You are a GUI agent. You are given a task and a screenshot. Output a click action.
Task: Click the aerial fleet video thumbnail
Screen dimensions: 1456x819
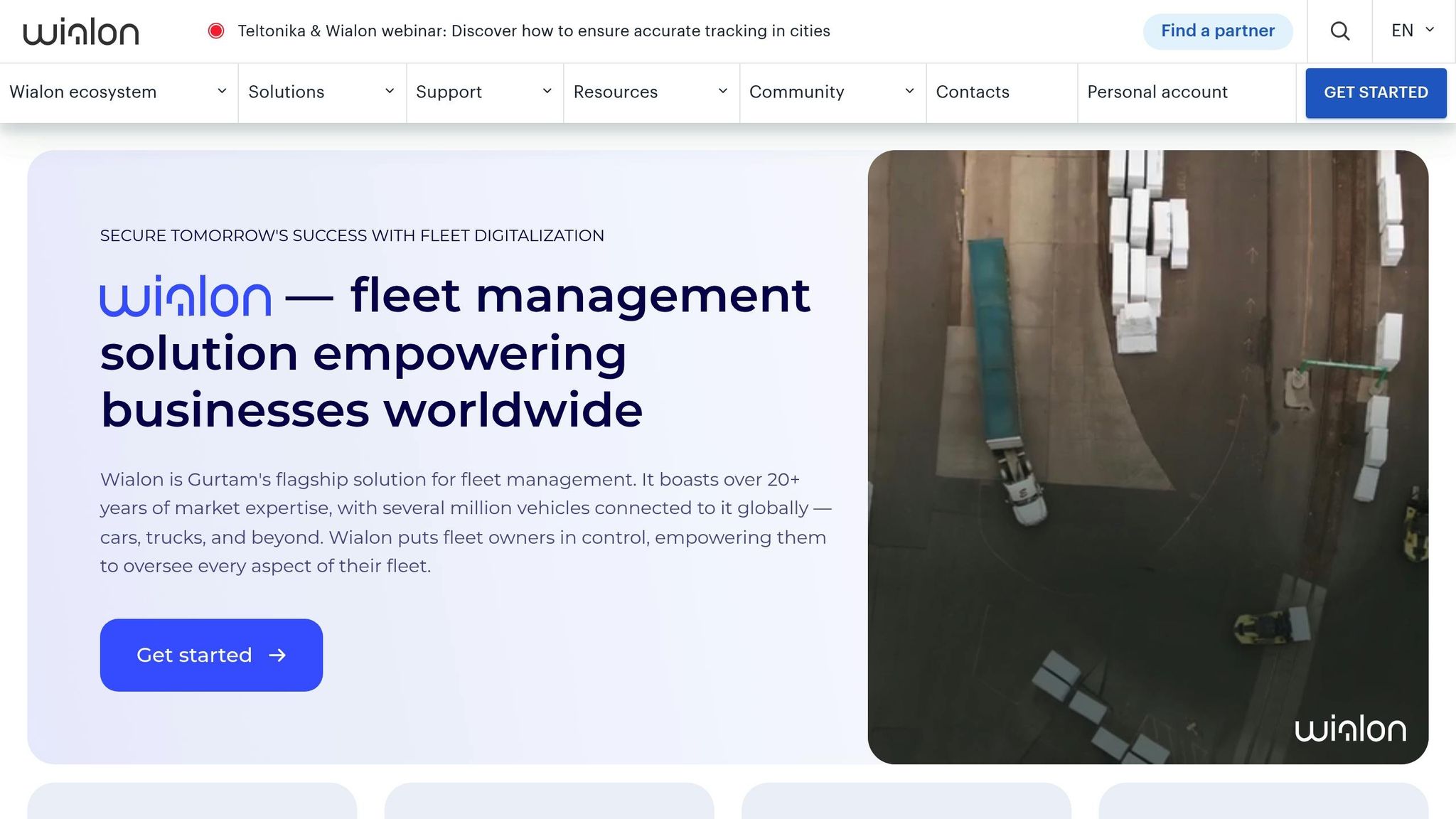tap(1147, 457)
